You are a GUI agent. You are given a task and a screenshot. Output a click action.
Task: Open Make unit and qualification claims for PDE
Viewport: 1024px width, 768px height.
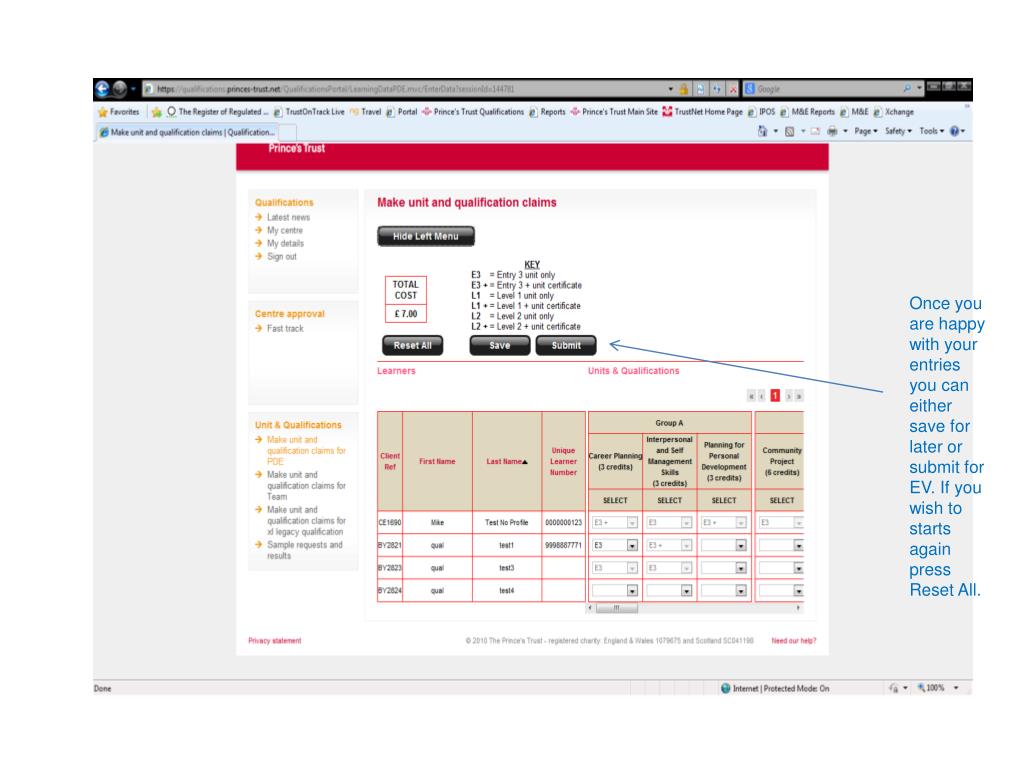(x=306, y=451)
